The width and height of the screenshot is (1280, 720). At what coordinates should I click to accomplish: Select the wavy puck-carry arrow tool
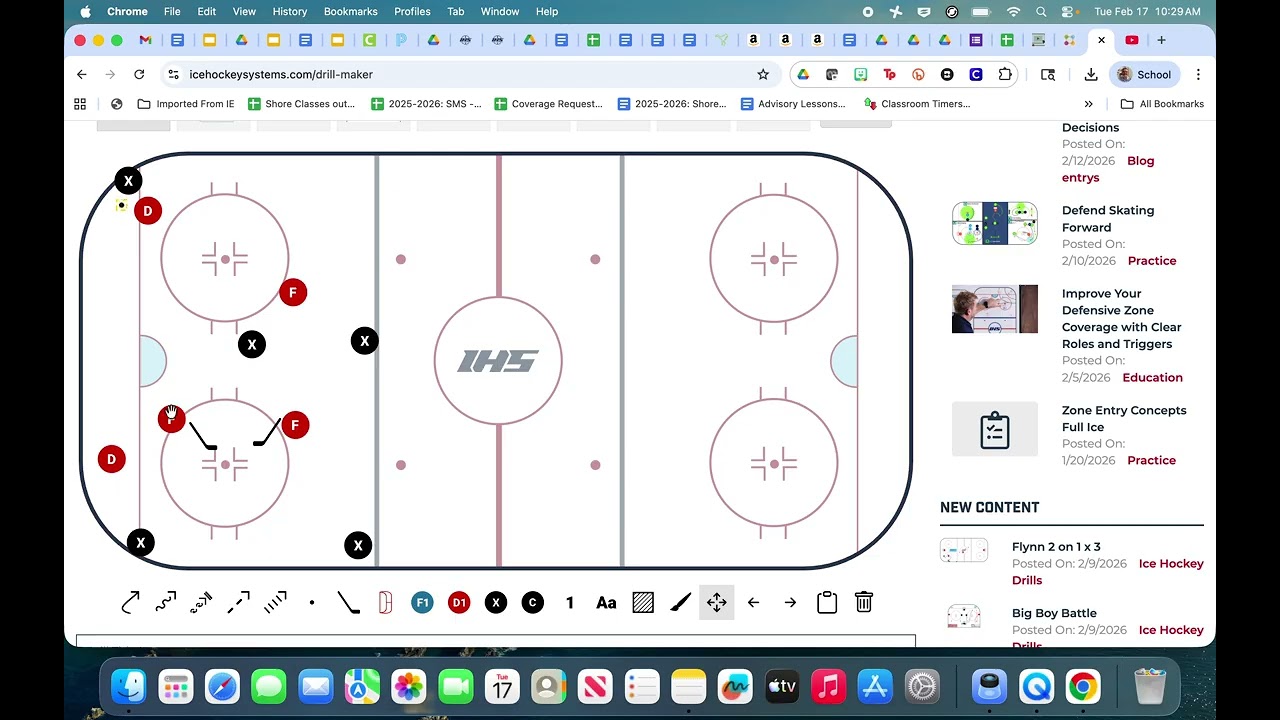(x=166, y=602)
